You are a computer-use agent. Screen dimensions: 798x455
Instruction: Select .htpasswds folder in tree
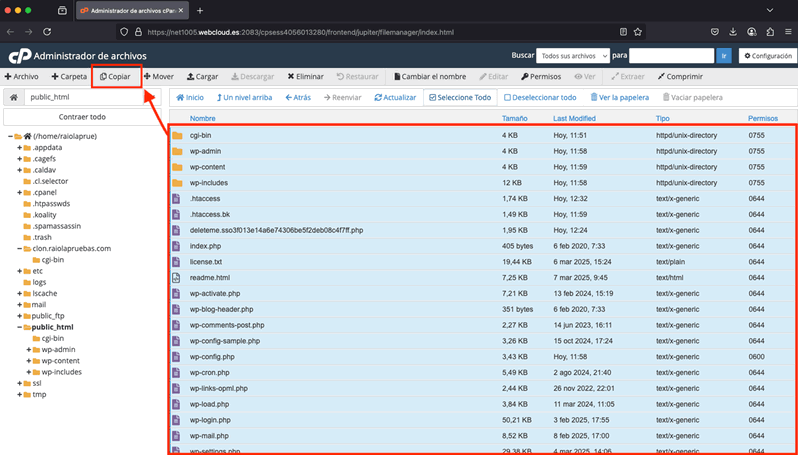[x=50, y=204]
